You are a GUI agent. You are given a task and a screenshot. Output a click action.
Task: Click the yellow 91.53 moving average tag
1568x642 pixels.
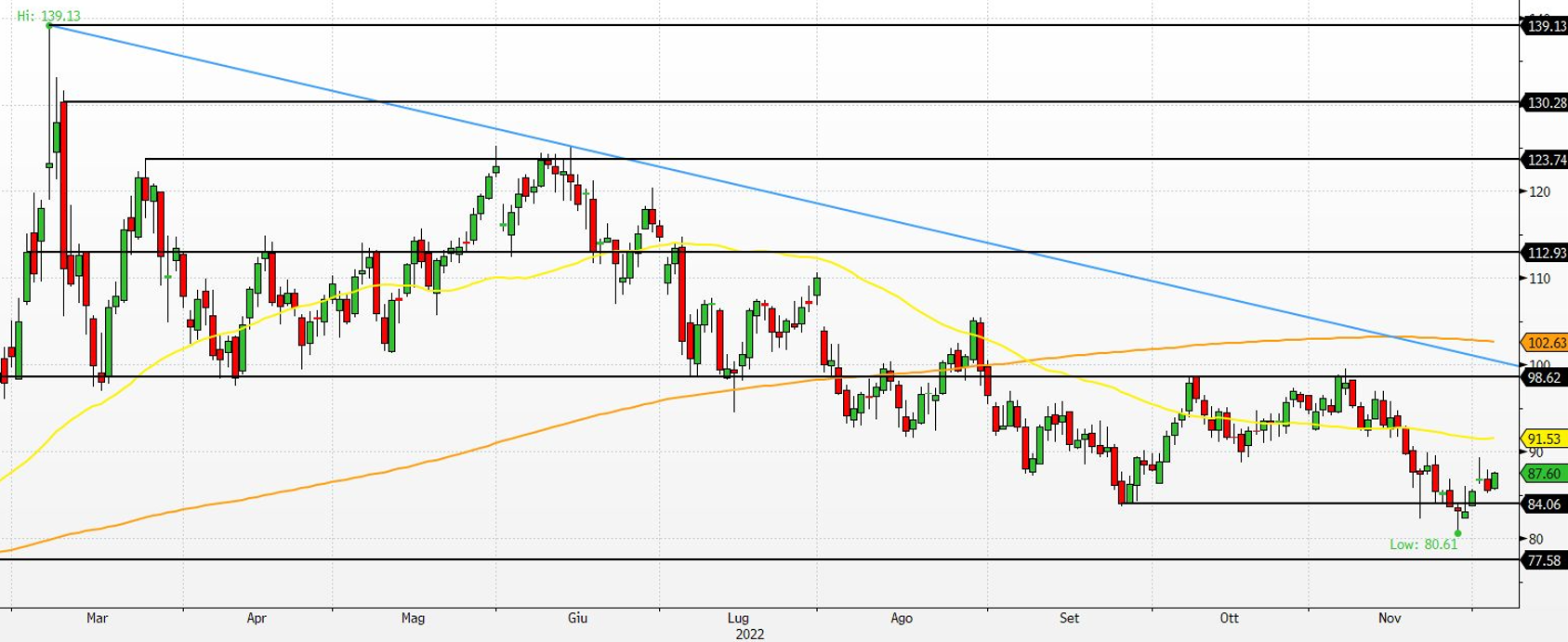point(1543,439)
